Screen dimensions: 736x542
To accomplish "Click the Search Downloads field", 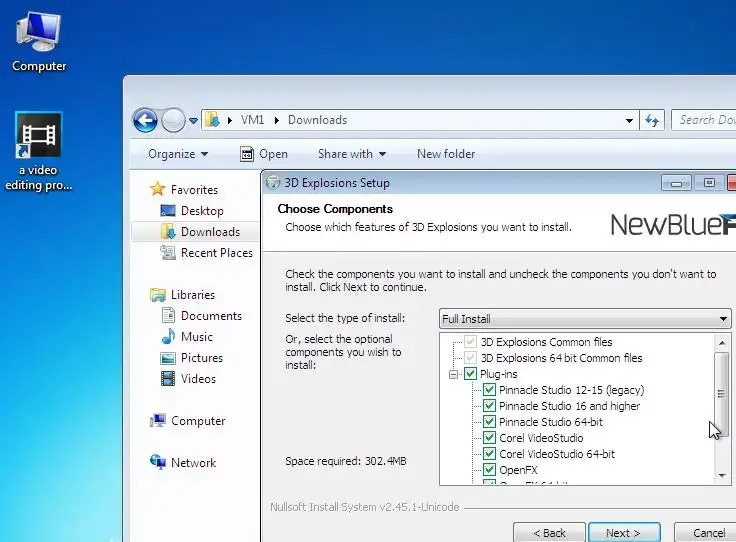I will pyautogui.click(x=704, y=120).
